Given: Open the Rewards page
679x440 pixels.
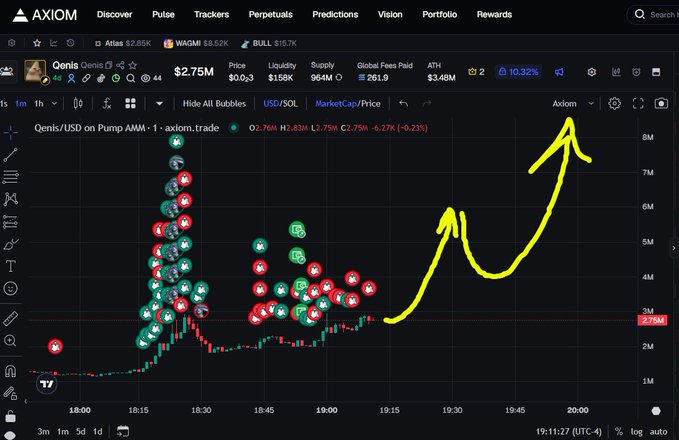Looking at the screenshot, I should pos(494,15).
